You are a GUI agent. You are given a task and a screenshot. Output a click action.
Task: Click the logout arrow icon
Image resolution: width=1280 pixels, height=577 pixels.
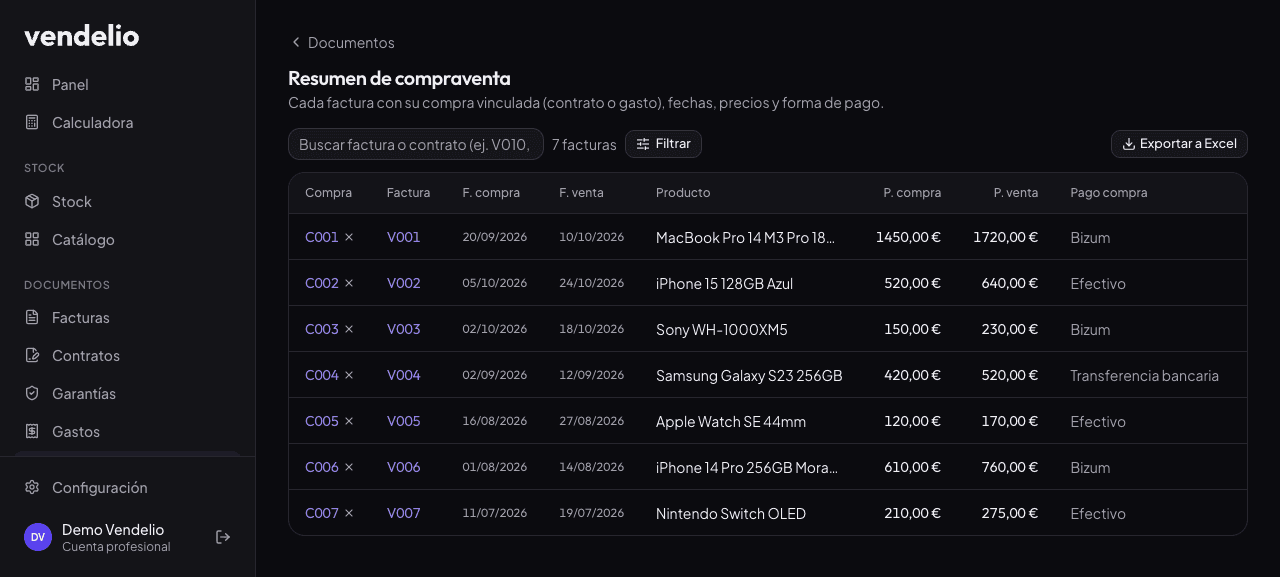pos(223,537)
